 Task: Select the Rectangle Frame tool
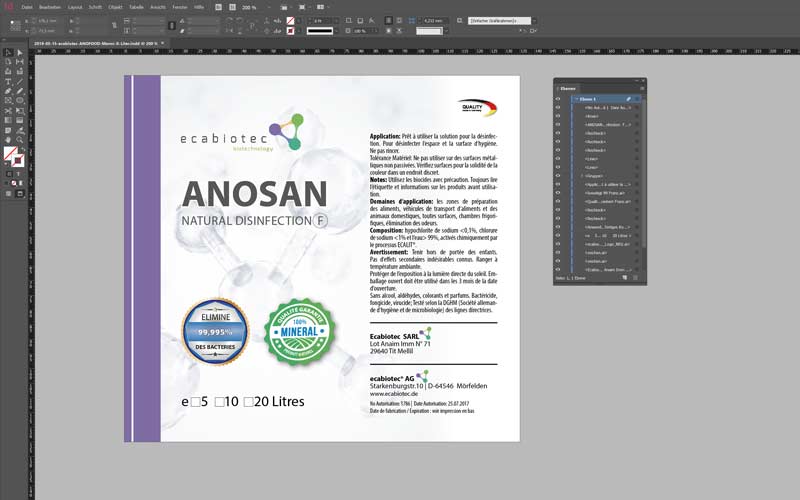click(8, 101)
